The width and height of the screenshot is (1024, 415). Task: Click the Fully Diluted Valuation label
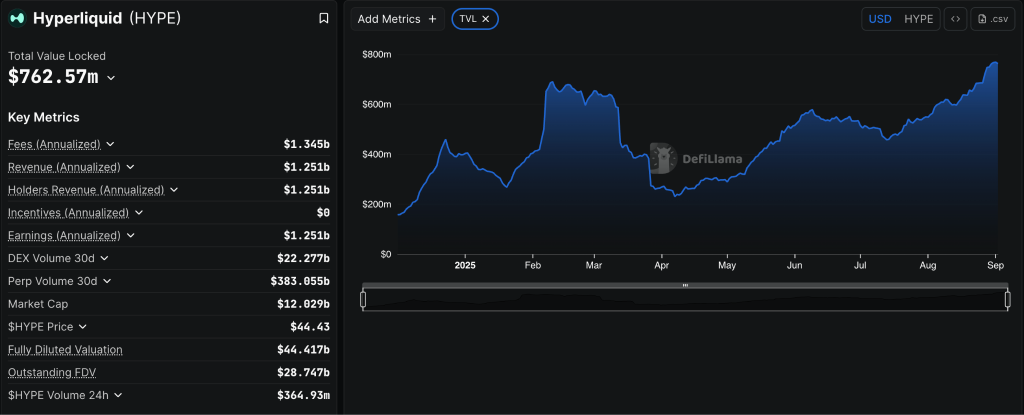click(65, 349)
